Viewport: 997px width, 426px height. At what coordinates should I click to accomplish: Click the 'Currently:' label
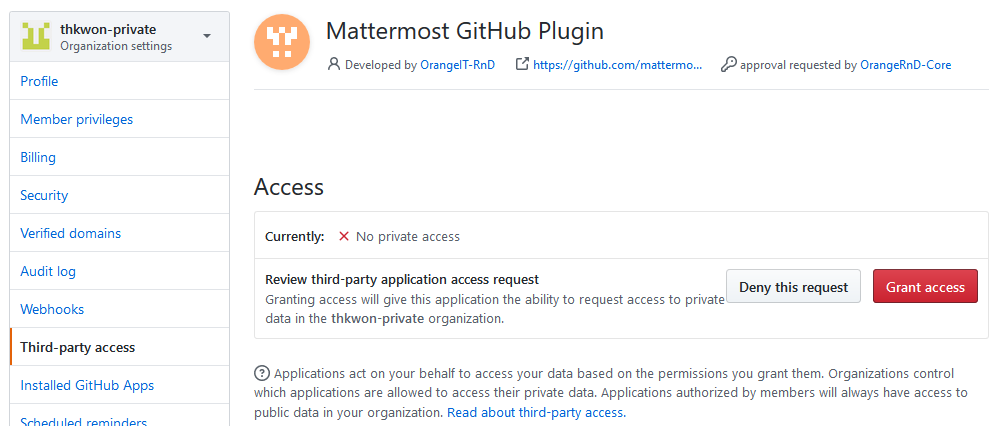pyautogui.click(x=295, y=237)
